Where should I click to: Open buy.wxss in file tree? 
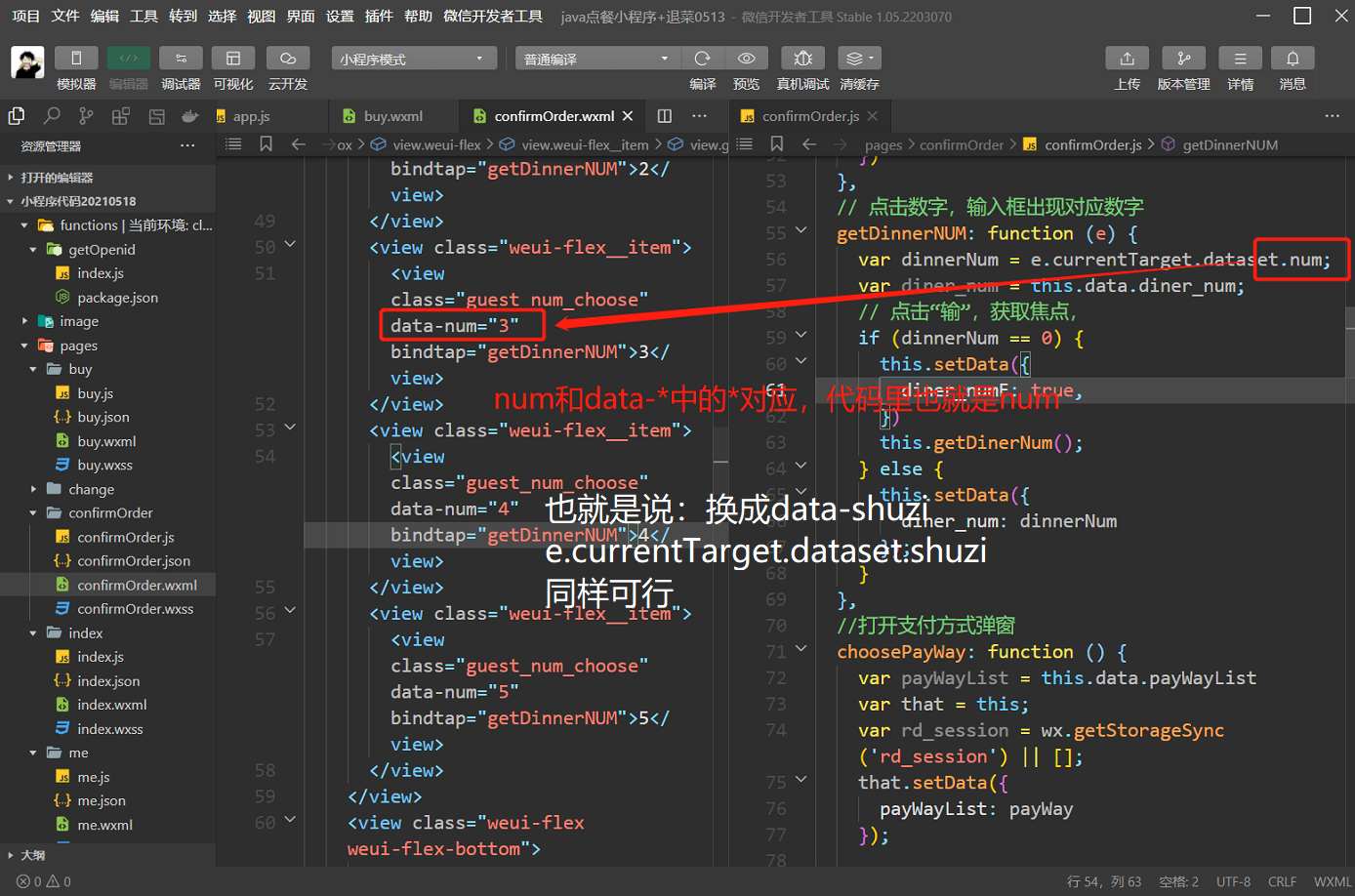tap(104, 466)
